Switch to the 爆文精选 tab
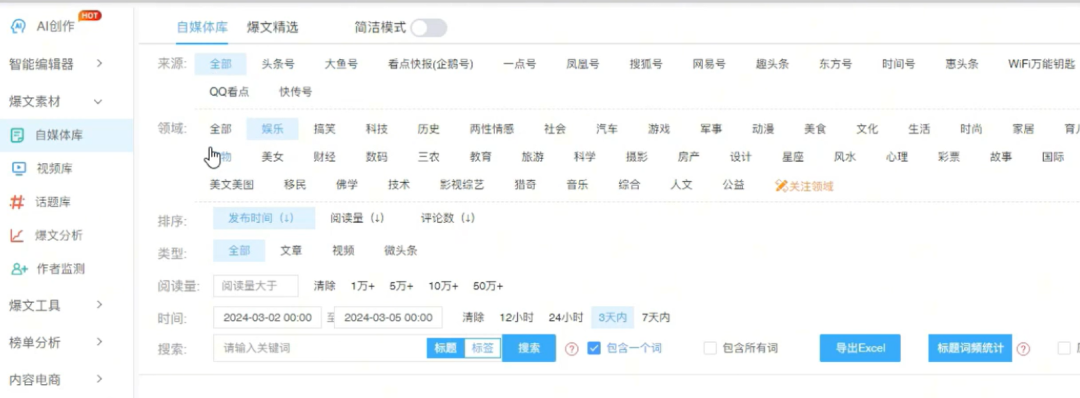This screenshot has height=398, width=1080. pos(273,28)
